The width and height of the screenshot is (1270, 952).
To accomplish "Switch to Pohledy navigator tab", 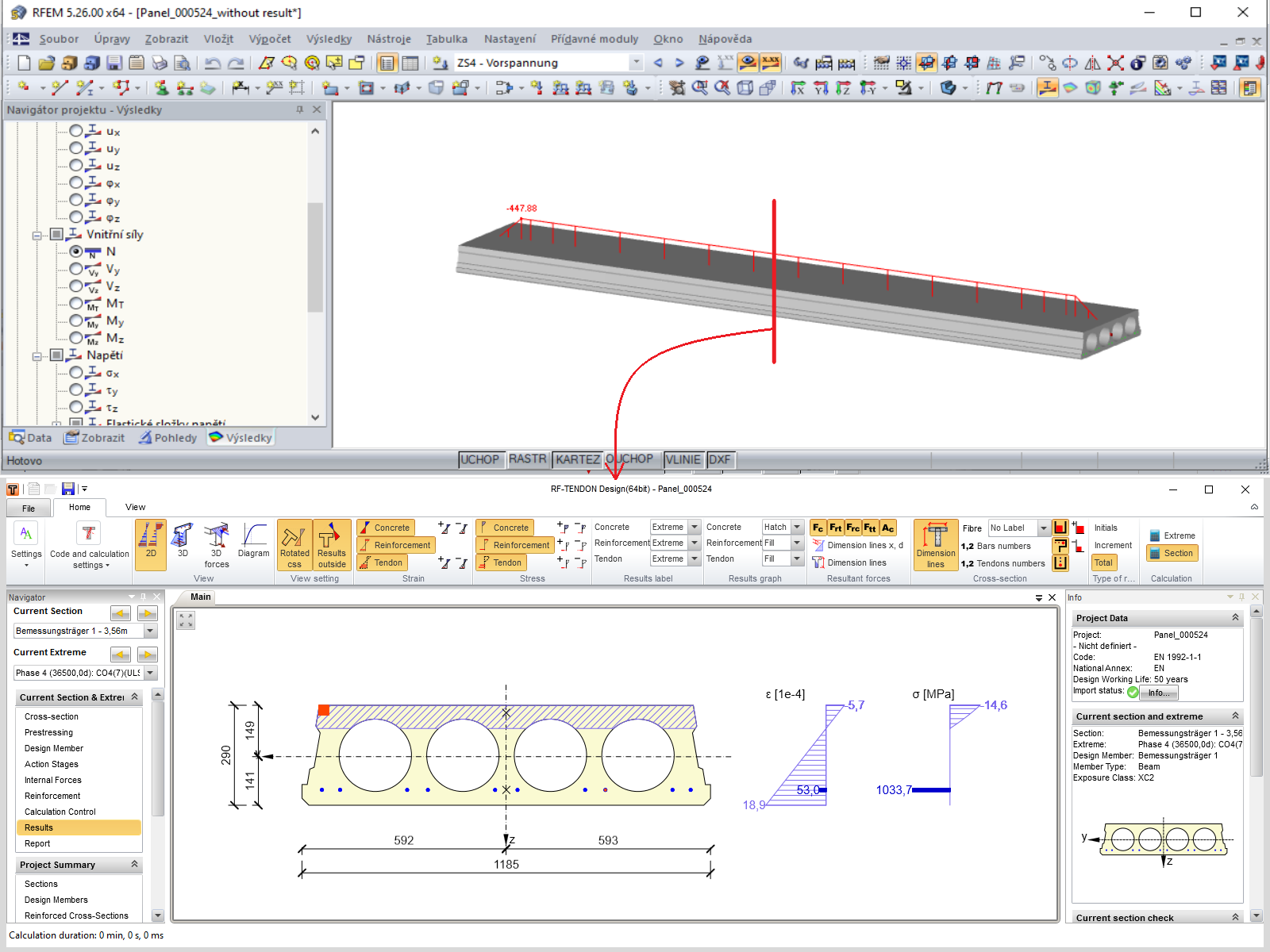I will [x=168, y=437].
